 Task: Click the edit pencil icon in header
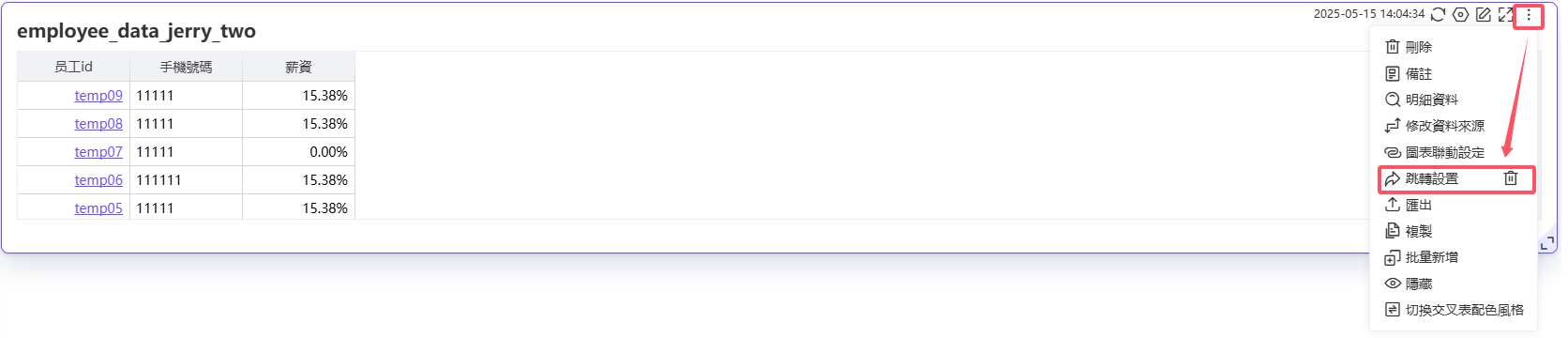tap(1483, 14)
